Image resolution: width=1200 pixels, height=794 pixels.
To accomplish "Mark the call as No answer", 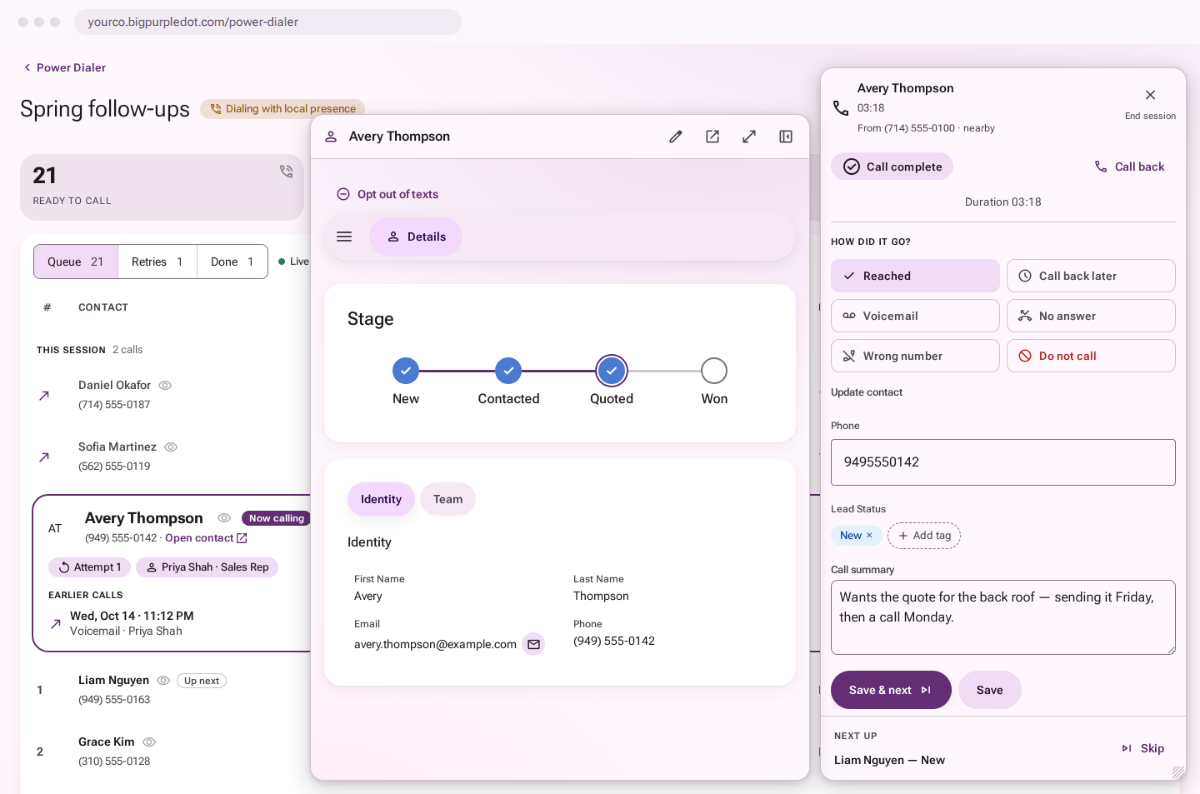I will tap(1091, 316).
